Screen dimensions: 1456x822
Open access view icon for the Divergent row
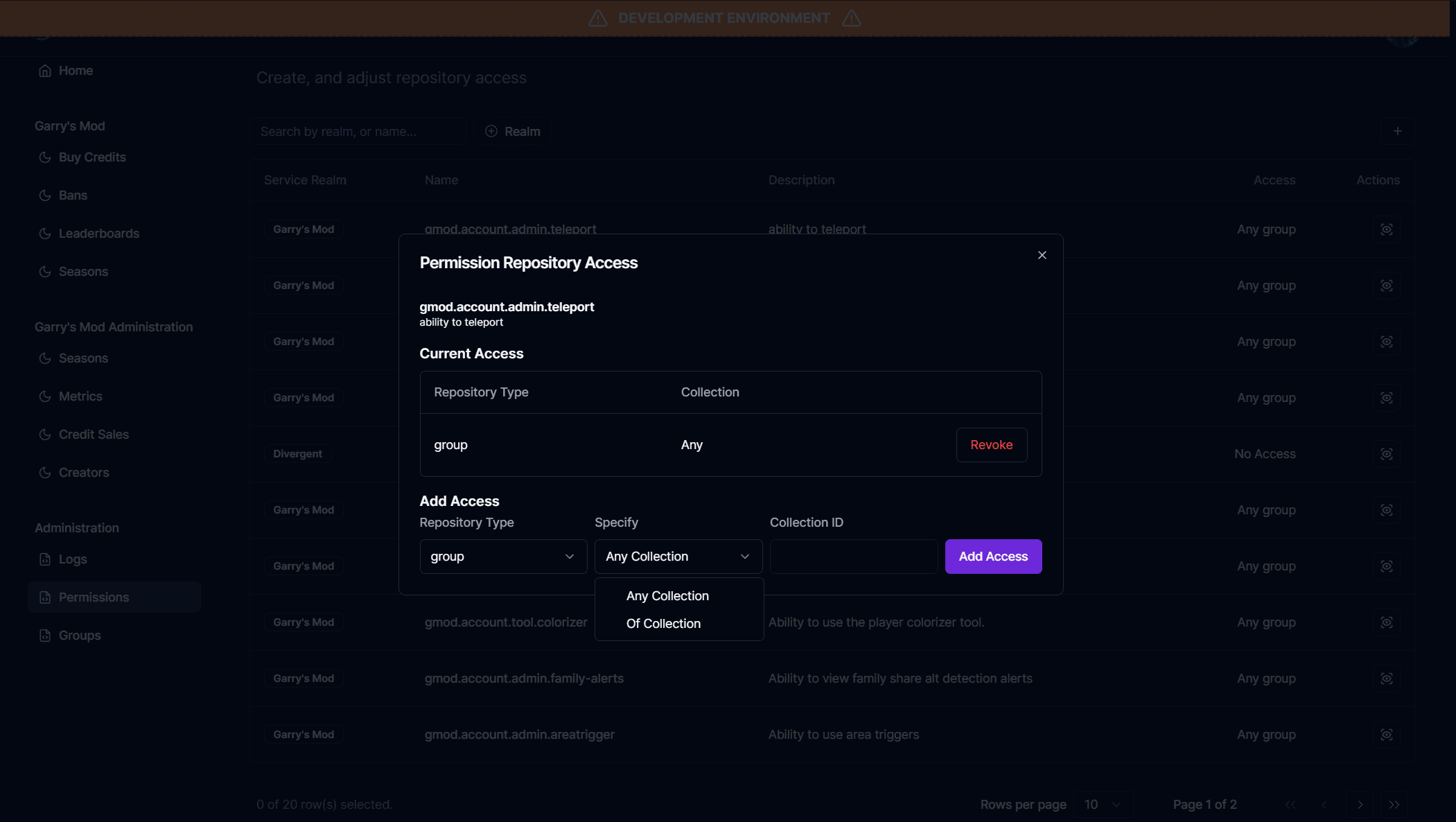pos(1387,454)
